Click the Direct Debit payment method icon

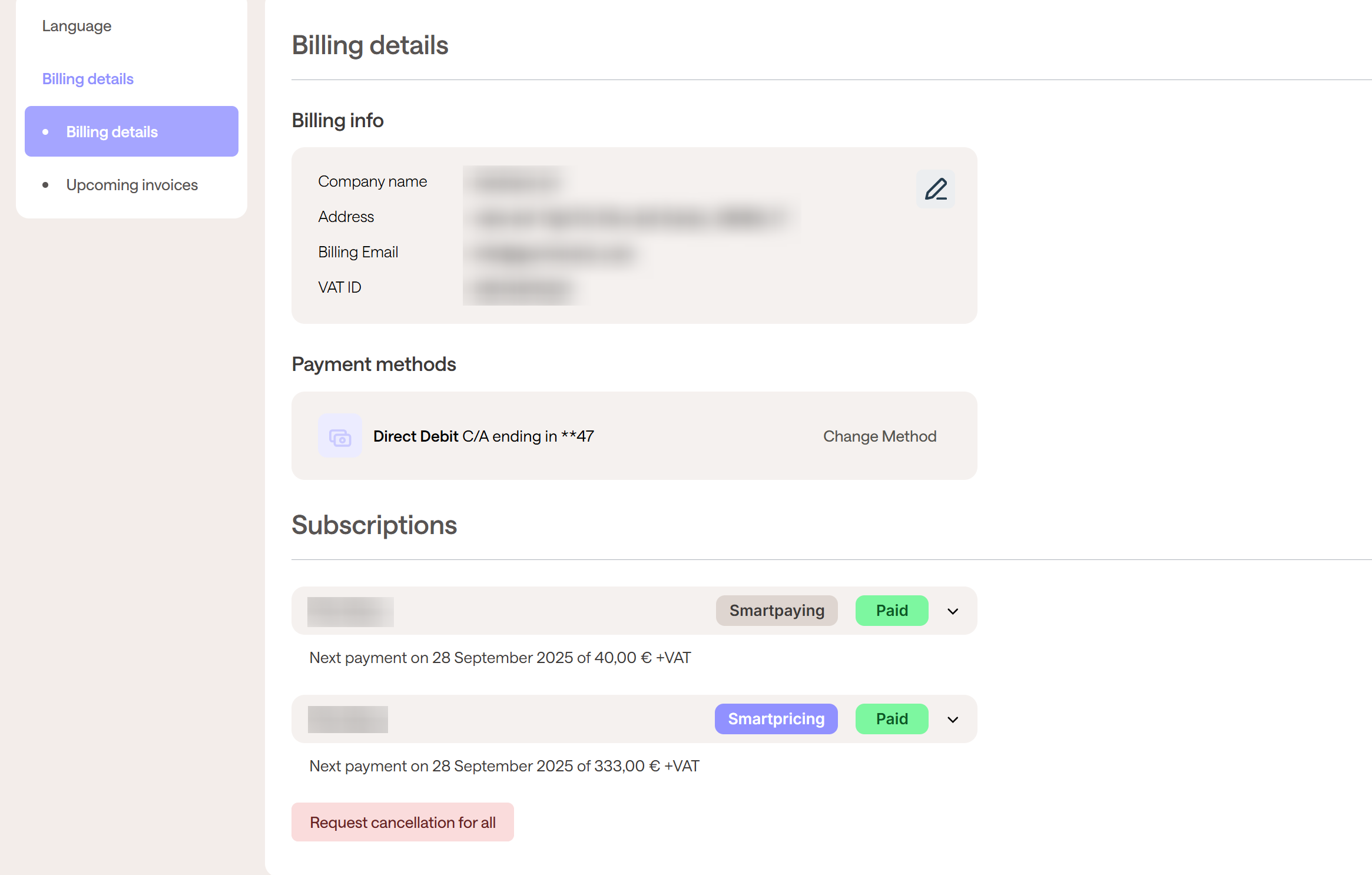[x=340, y=436]
